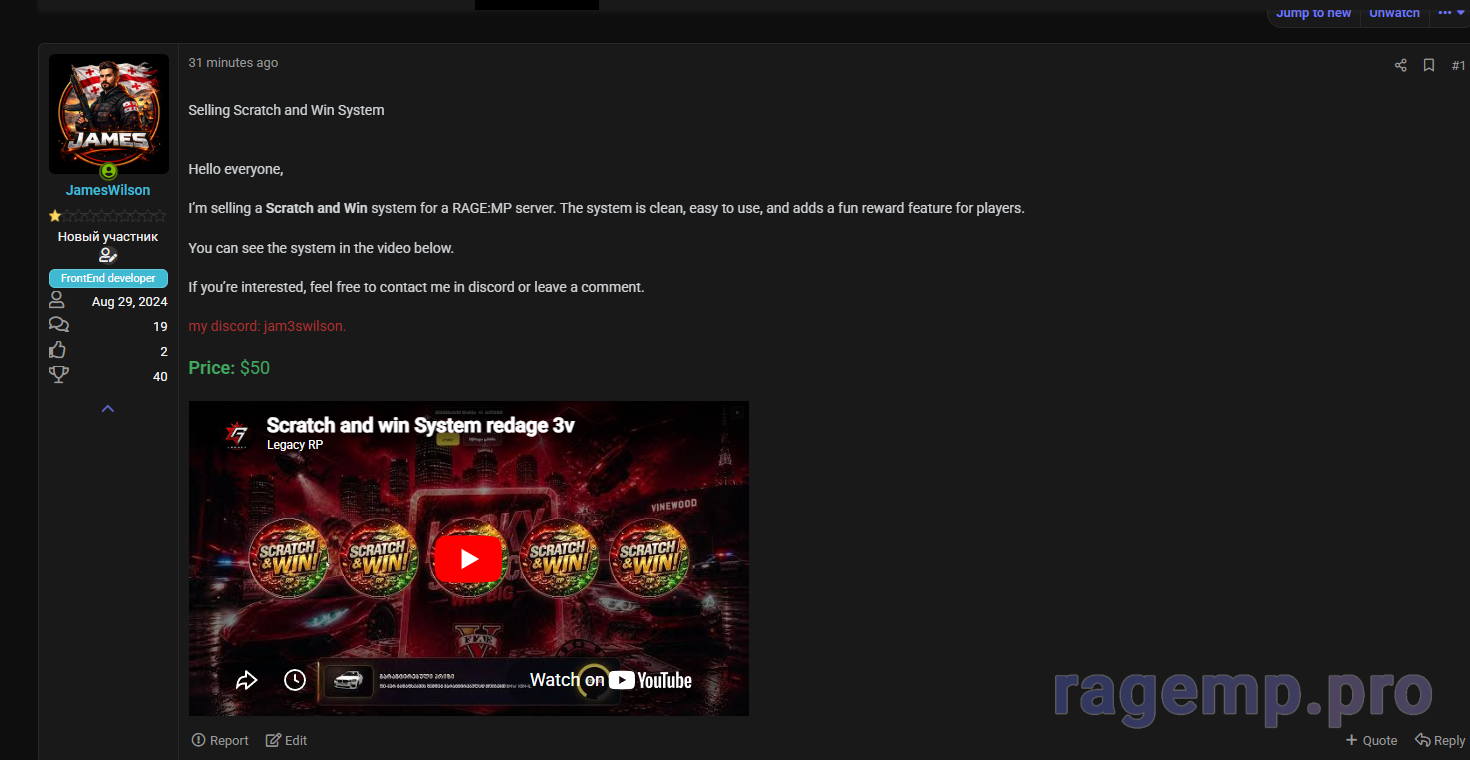Click the 'Selling Scratch and Win System' heading
This screenshot has width=1470, height=760.
click(286, 110)
